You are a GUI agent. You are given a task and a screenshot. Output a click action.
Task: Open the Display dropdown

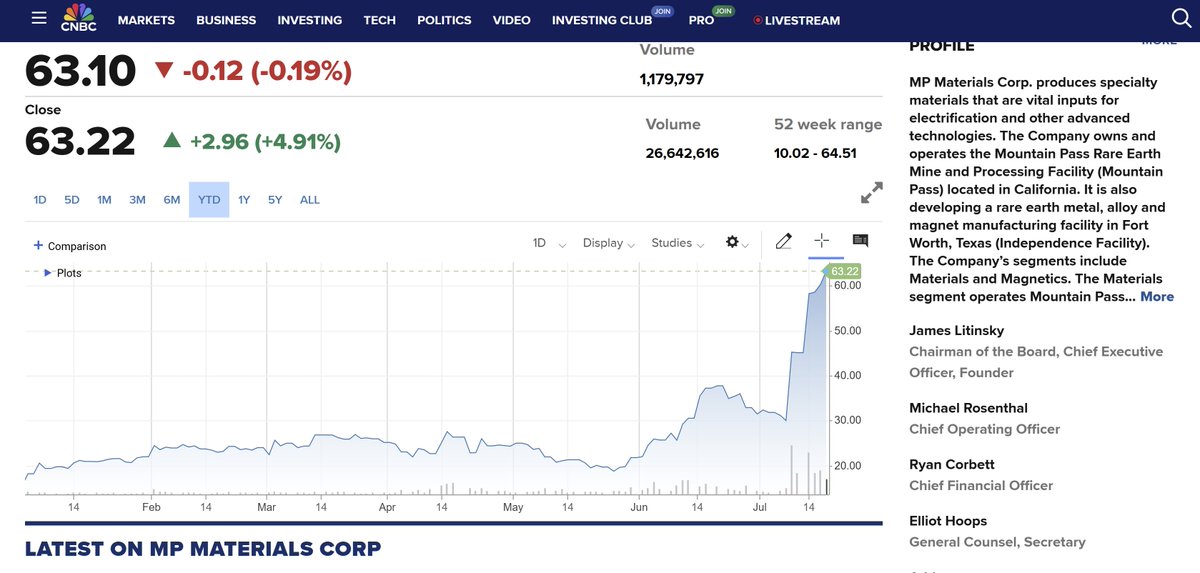tap(608, 243)
